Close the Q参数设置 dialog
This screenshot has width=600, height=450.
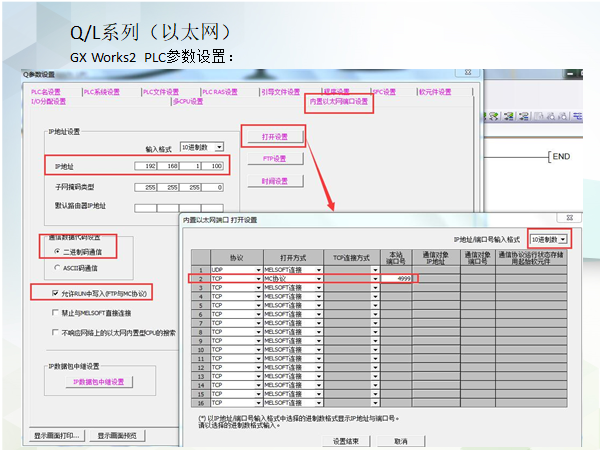(x=468, y=72)
